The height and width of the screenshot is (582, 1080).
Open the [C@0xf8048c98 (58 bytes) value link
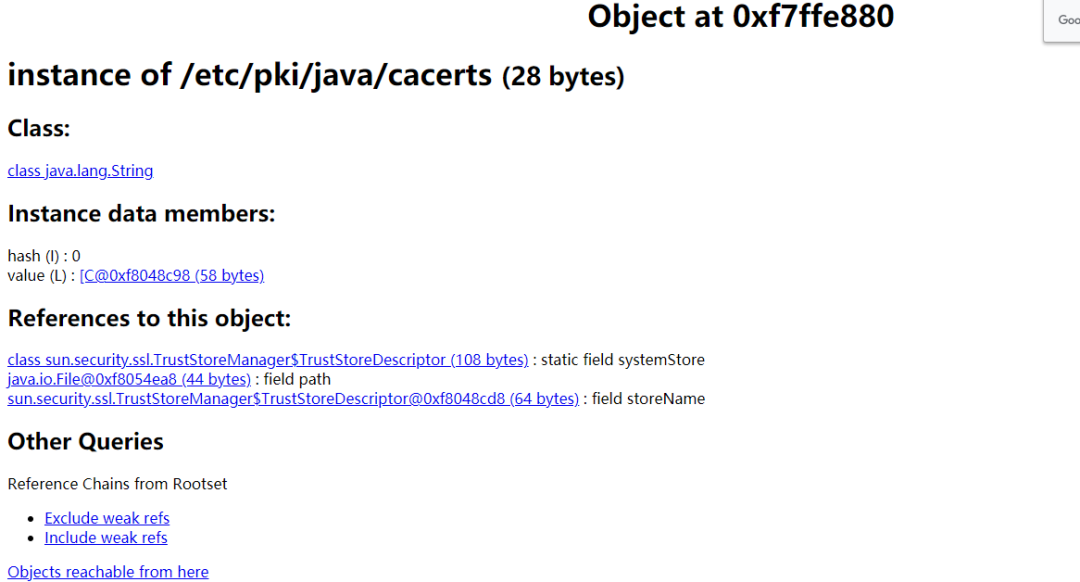171,275
